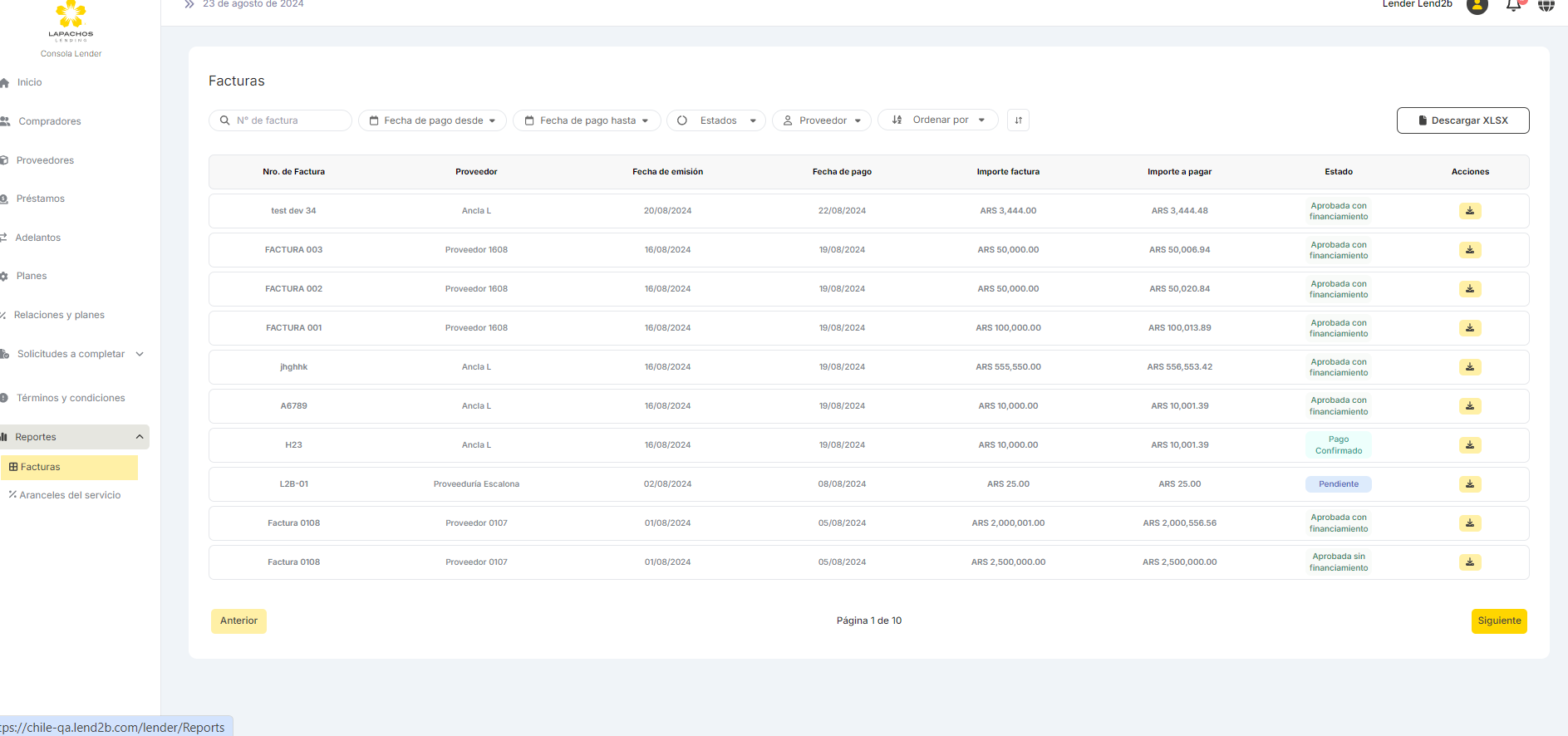Click the Descargar XLSX button

(x=1462, y=120)
